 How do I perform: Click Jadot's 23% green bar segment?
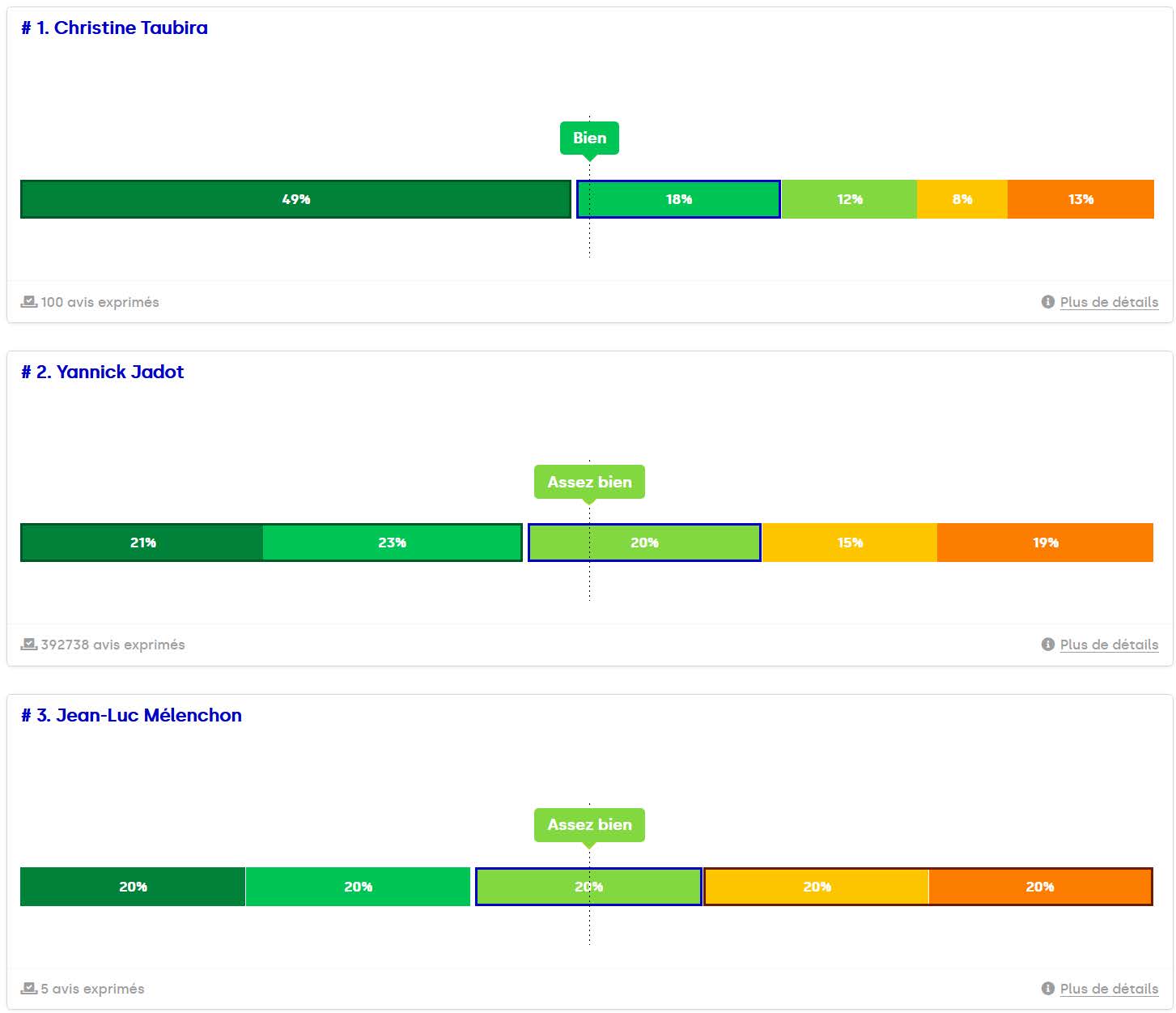click(392, 543)
